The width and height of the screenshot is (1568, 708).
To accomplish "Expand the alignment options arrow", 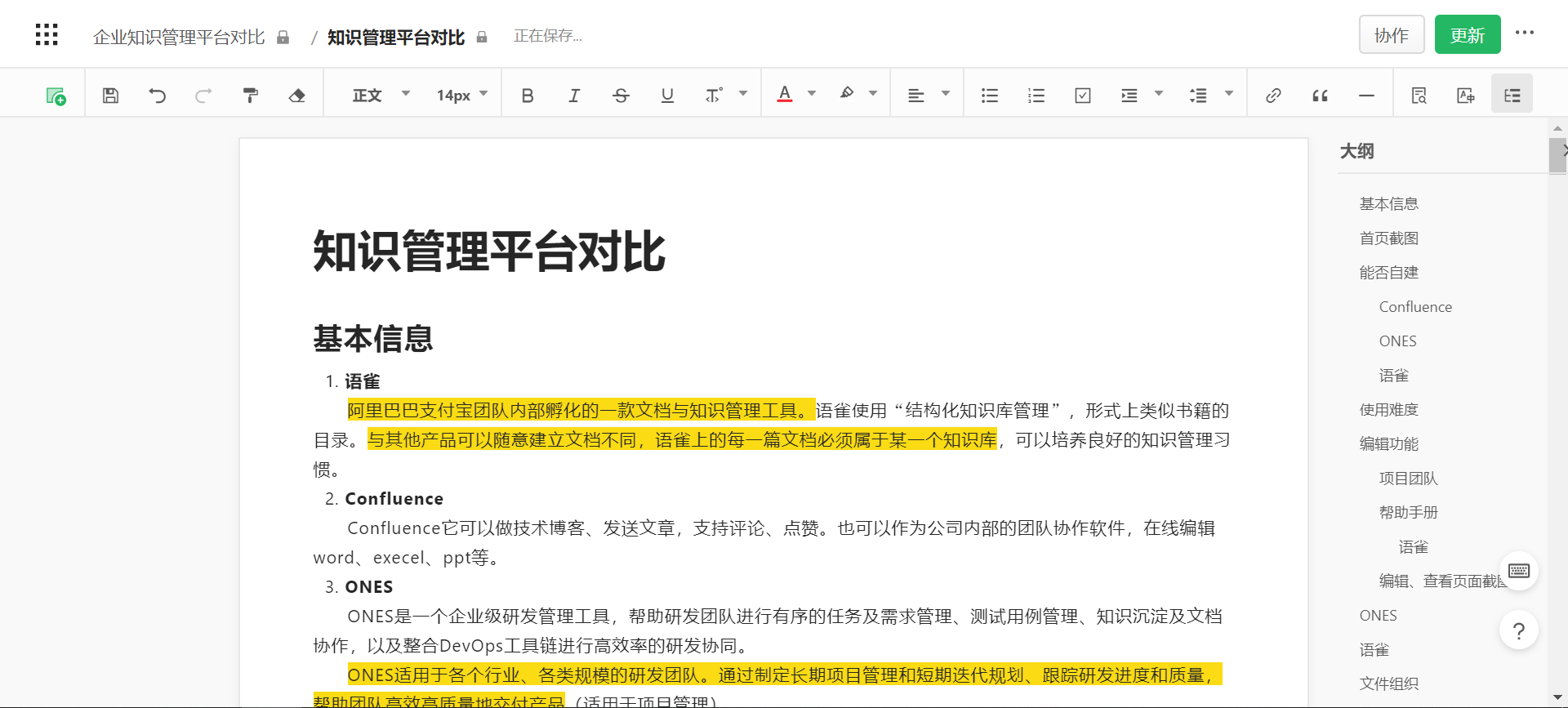I will pos(946,94).
